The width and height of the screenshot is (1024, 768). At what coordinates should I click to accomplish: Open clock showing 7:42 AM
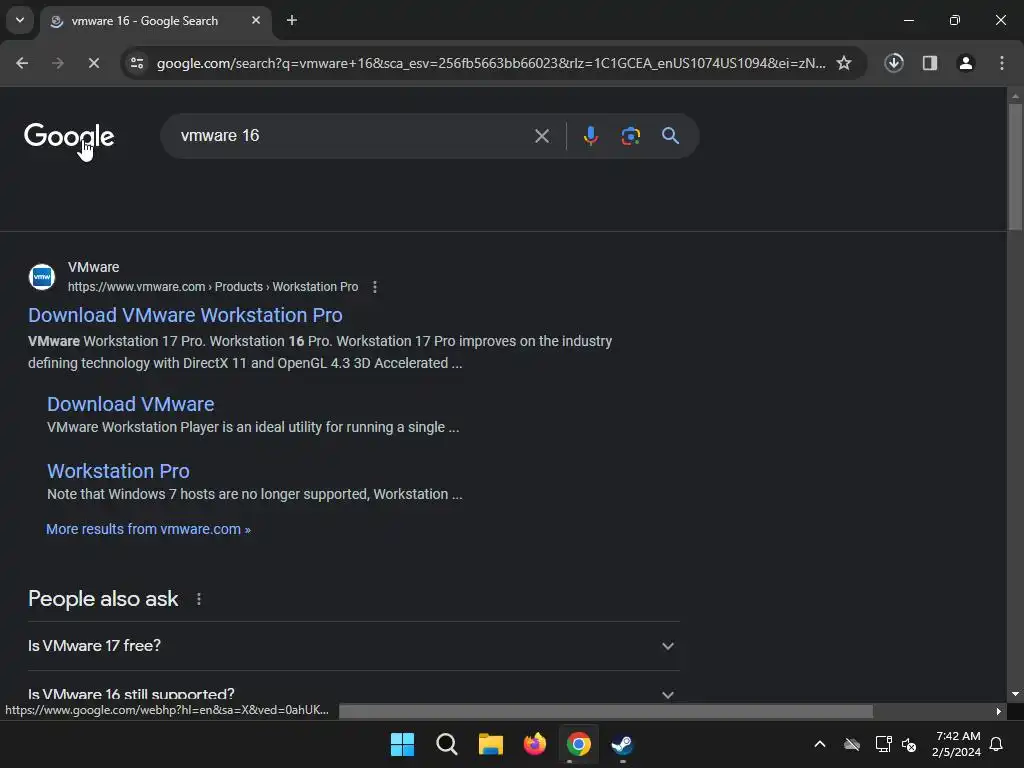click(956, 744)
